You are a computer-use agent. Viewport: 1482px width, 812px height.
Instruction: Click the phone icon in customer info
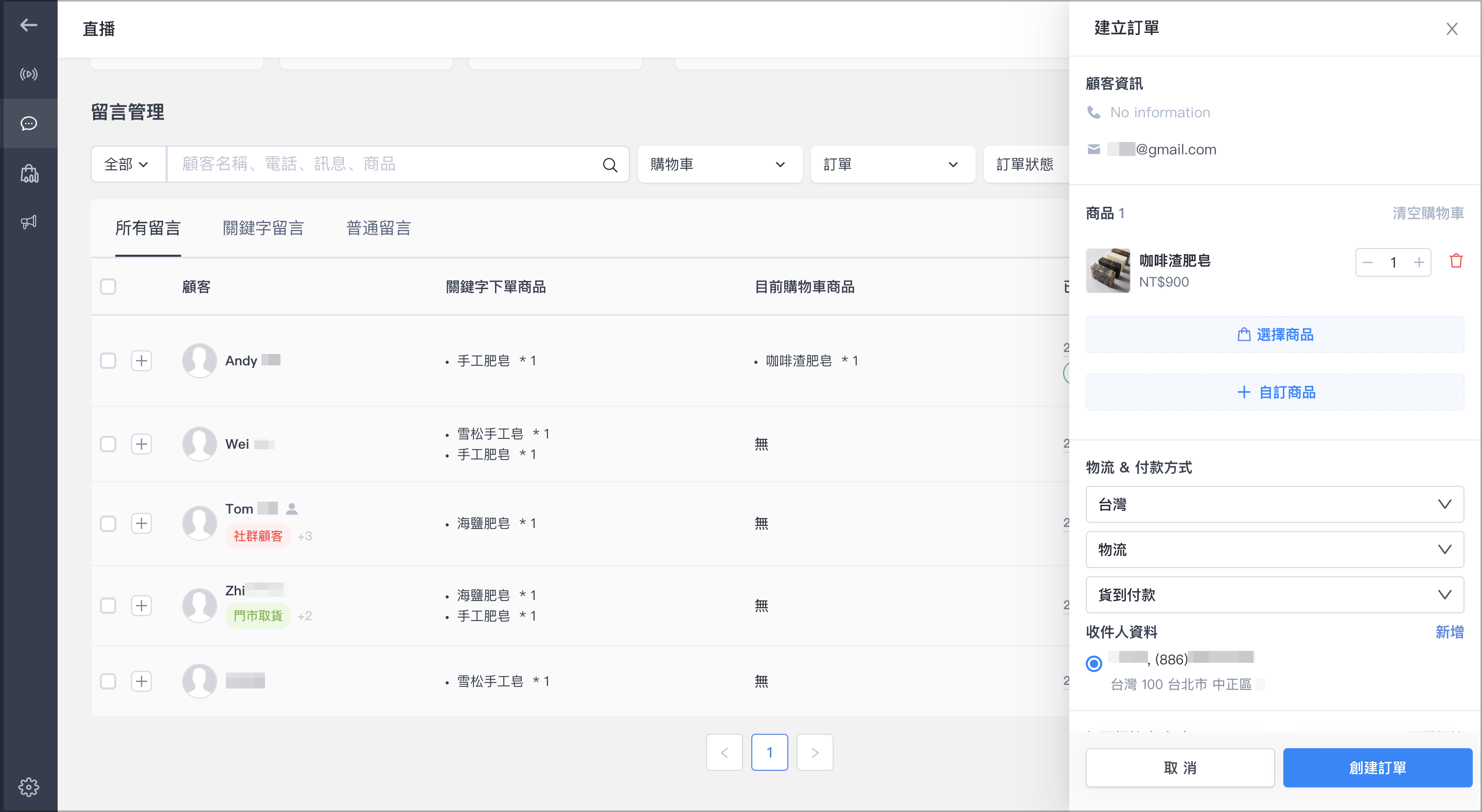pos(1093,112)
